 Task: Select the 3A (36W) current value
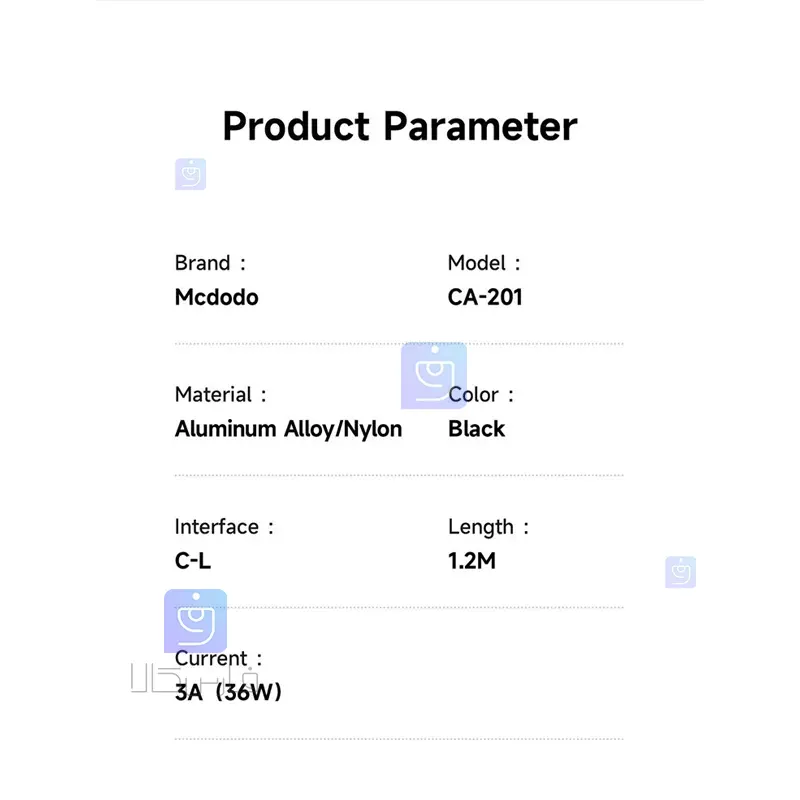(x=228, y=692)
